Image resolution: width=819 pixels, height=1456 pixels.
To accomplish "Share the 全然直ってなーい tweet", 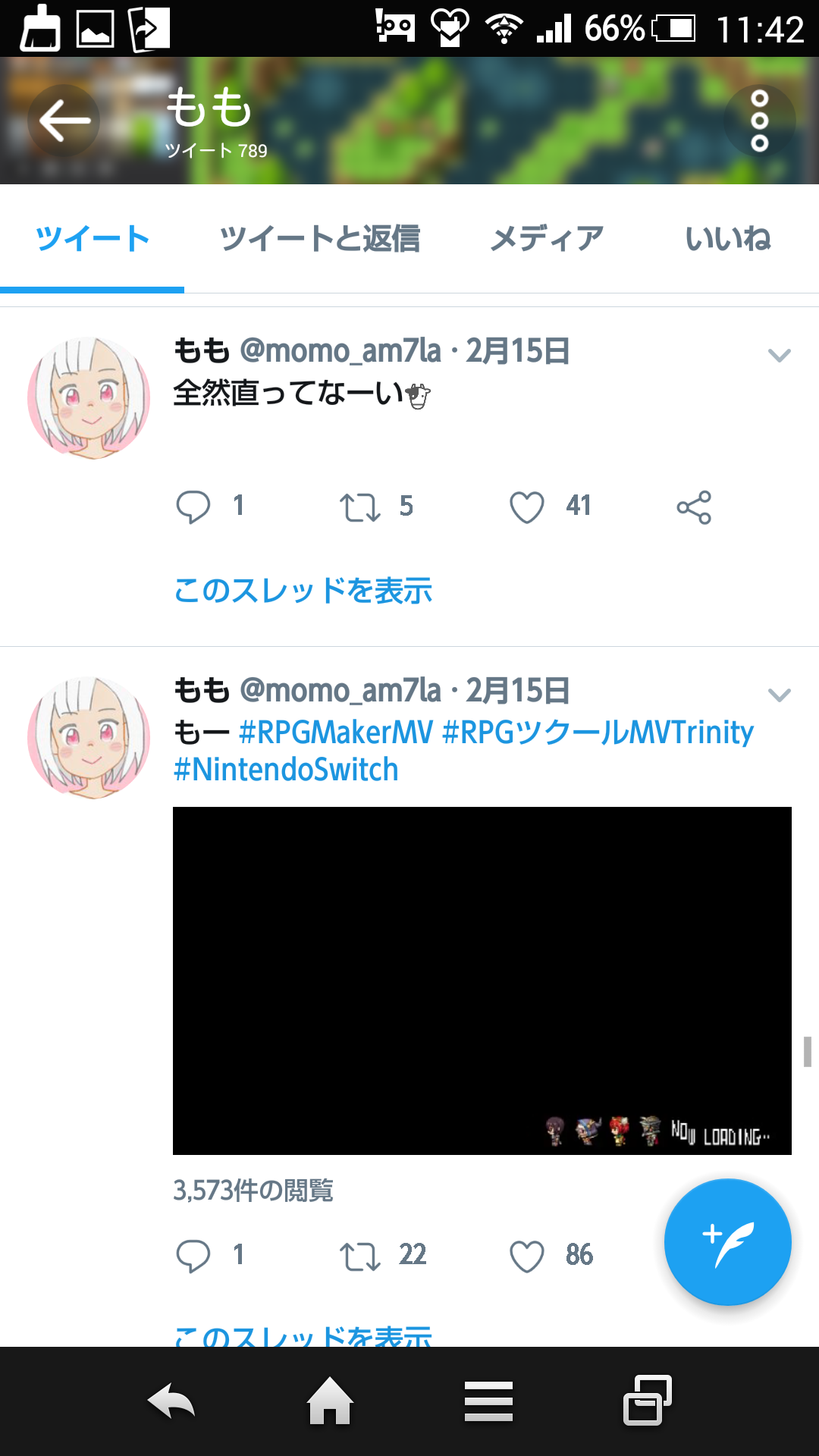I will pos(694,507).
